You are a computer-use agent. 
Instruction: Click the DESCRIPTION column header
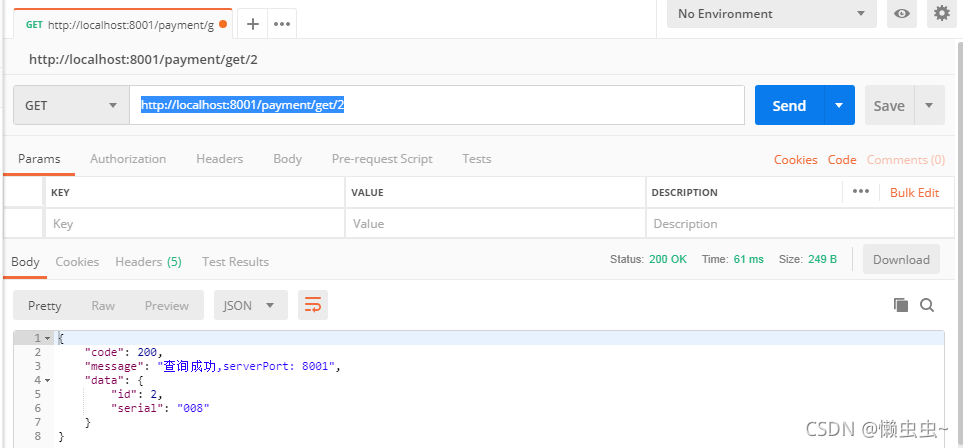pos(684,192)
